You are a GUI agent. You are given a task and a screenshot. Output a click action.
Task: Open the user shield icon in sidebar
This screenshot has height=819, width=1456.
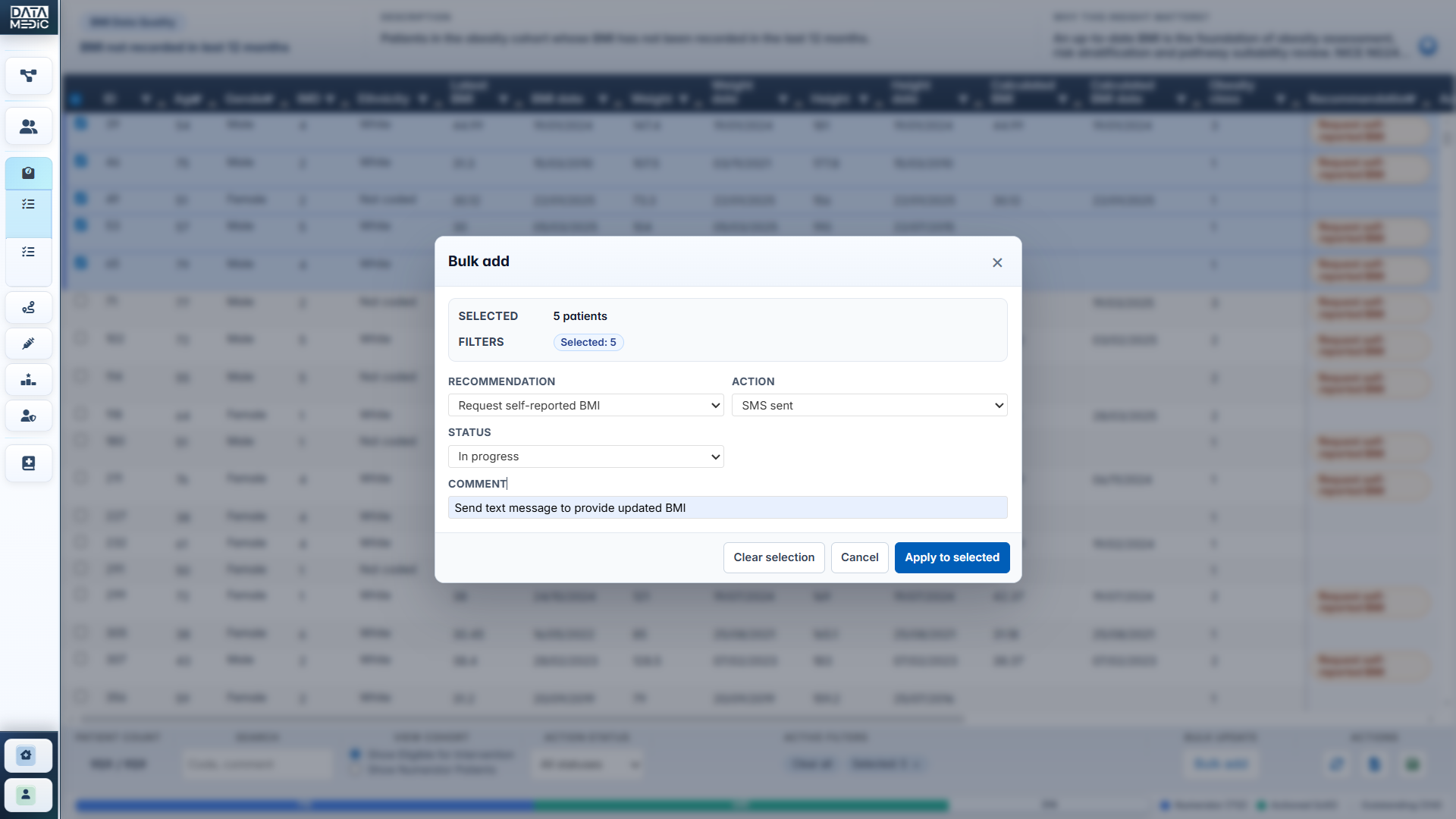29,416
